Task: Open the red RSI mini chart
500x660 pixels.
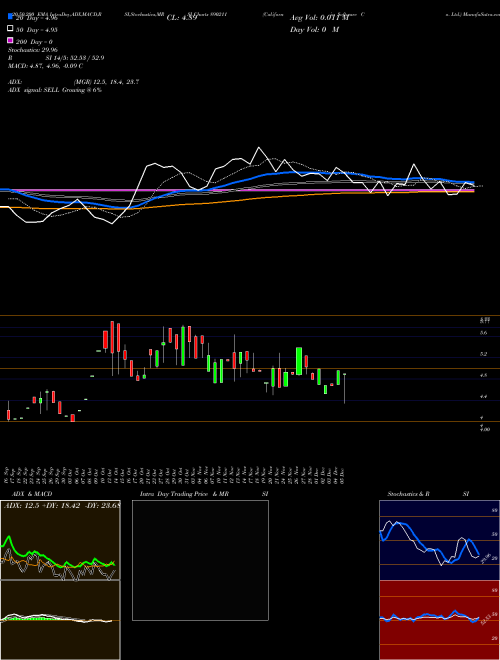Action: pyautogui.click(x=439, y=620)
